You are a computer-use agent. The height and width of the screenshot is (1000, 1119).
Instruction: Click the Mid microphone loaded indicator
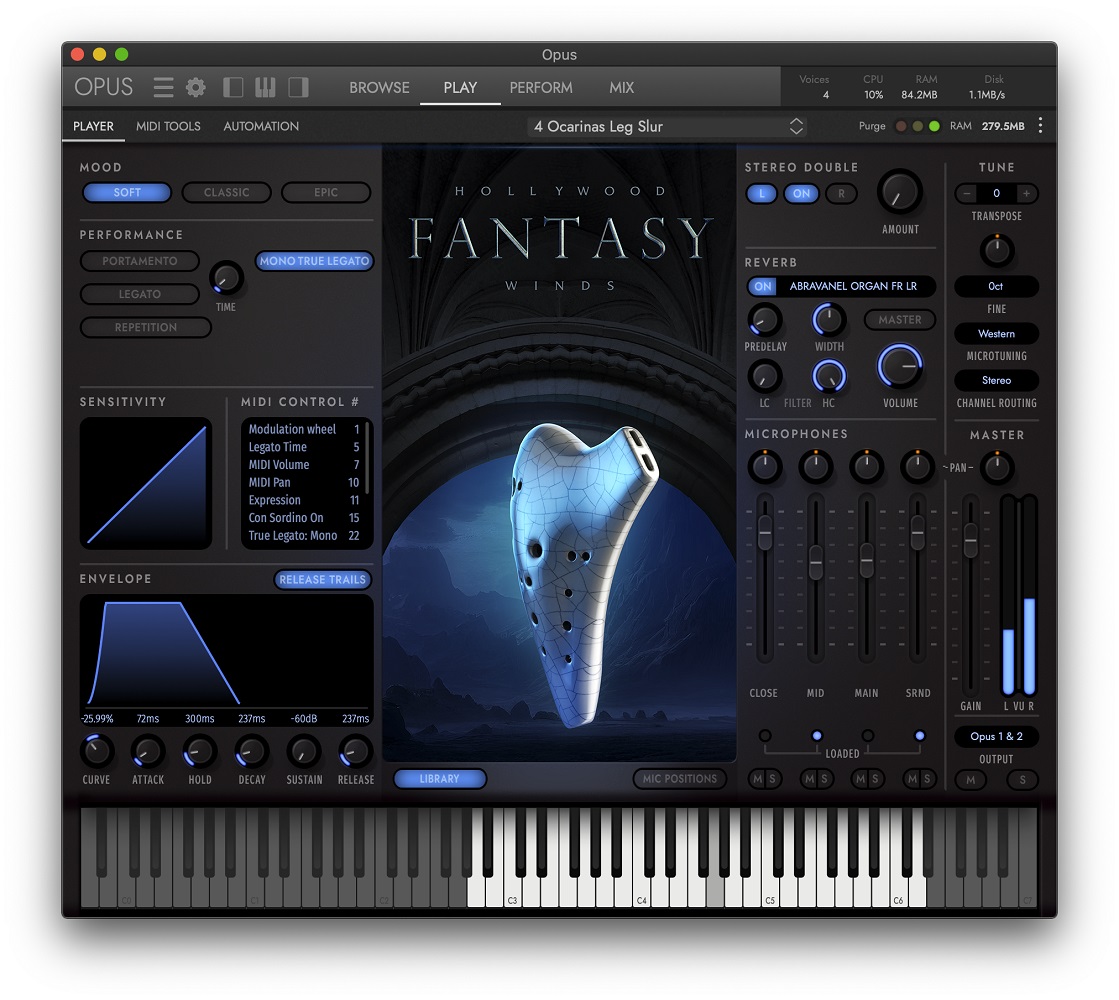tap(816, 735)
